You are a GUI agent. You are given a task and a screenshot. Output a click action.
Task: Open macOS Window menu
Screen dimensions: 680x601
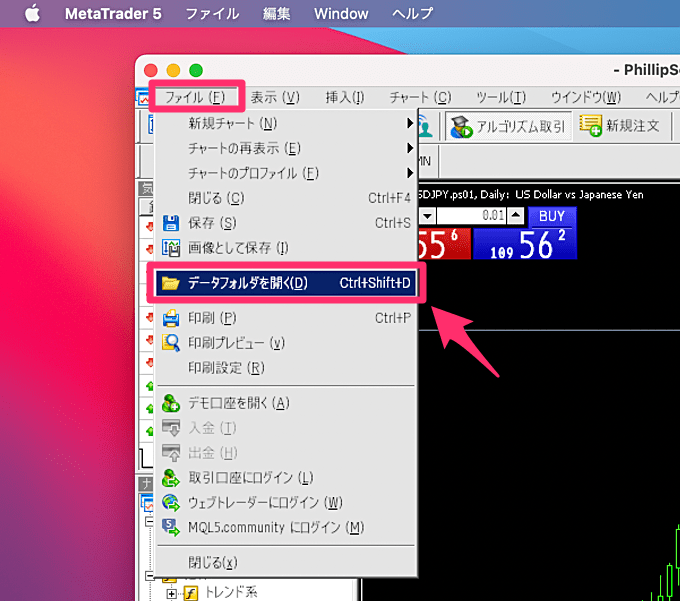(341, 13)
